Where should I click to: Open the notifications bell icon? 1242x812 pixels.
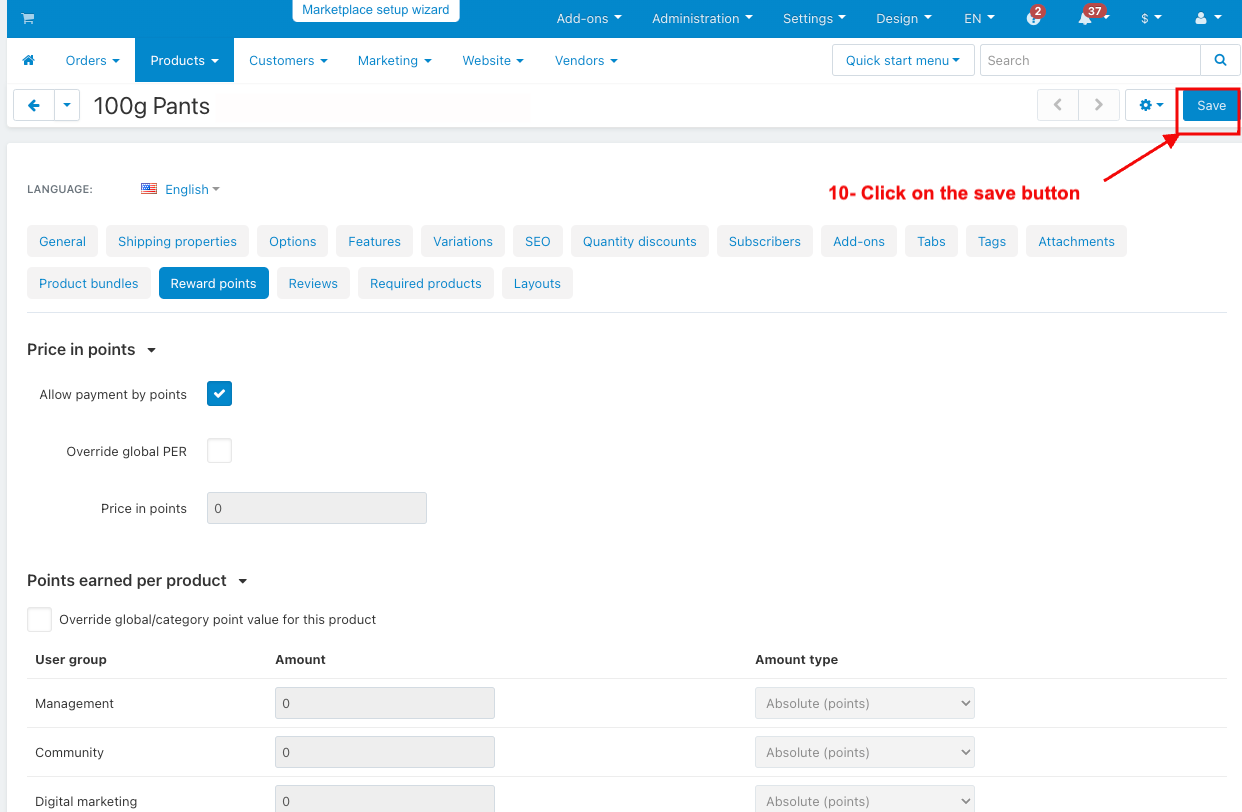coord(1085,18)
